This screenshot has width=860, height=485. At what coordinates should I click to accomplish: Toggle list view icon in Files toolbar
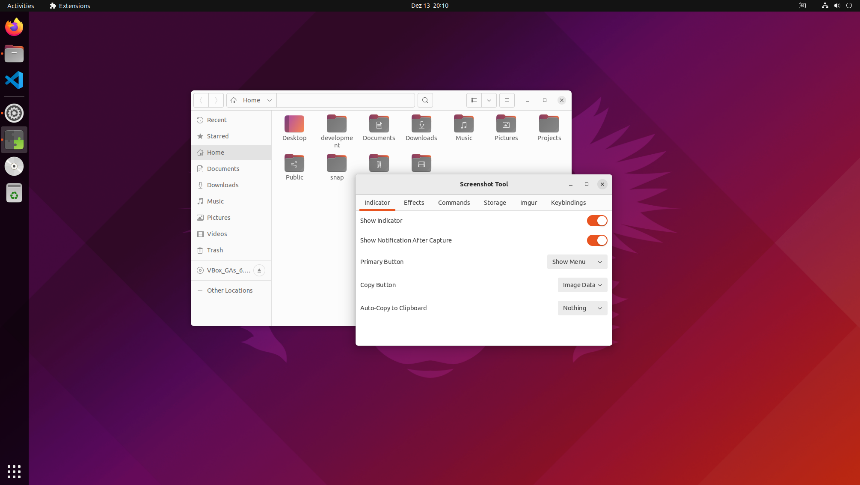click(474, 100)
